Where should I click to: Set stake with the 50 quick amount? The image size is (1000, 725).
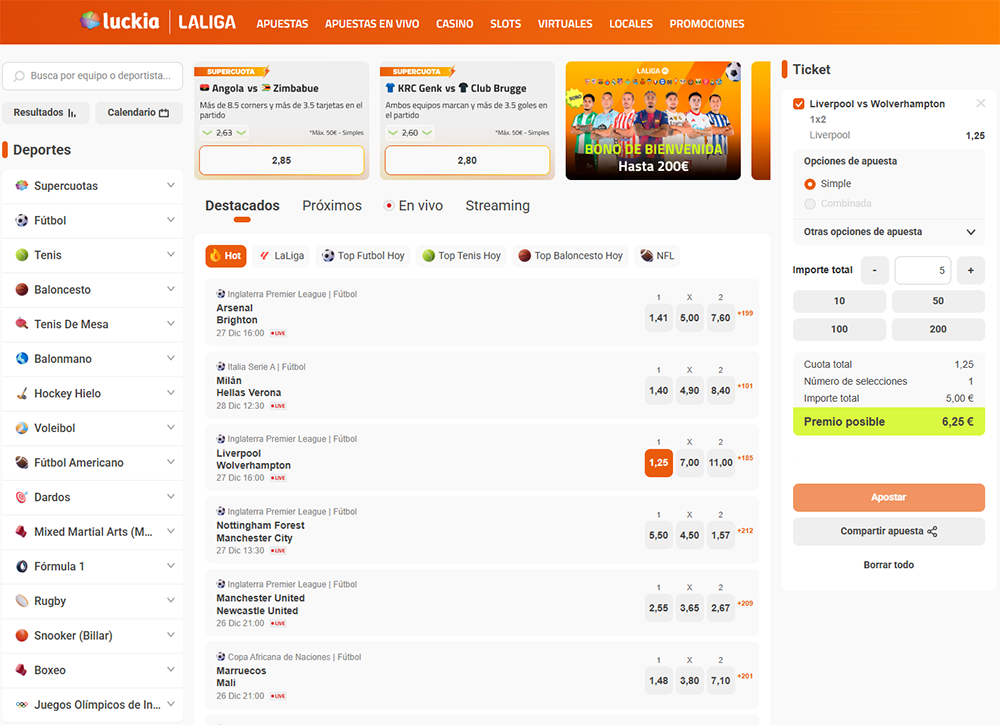tap(938, 301)
